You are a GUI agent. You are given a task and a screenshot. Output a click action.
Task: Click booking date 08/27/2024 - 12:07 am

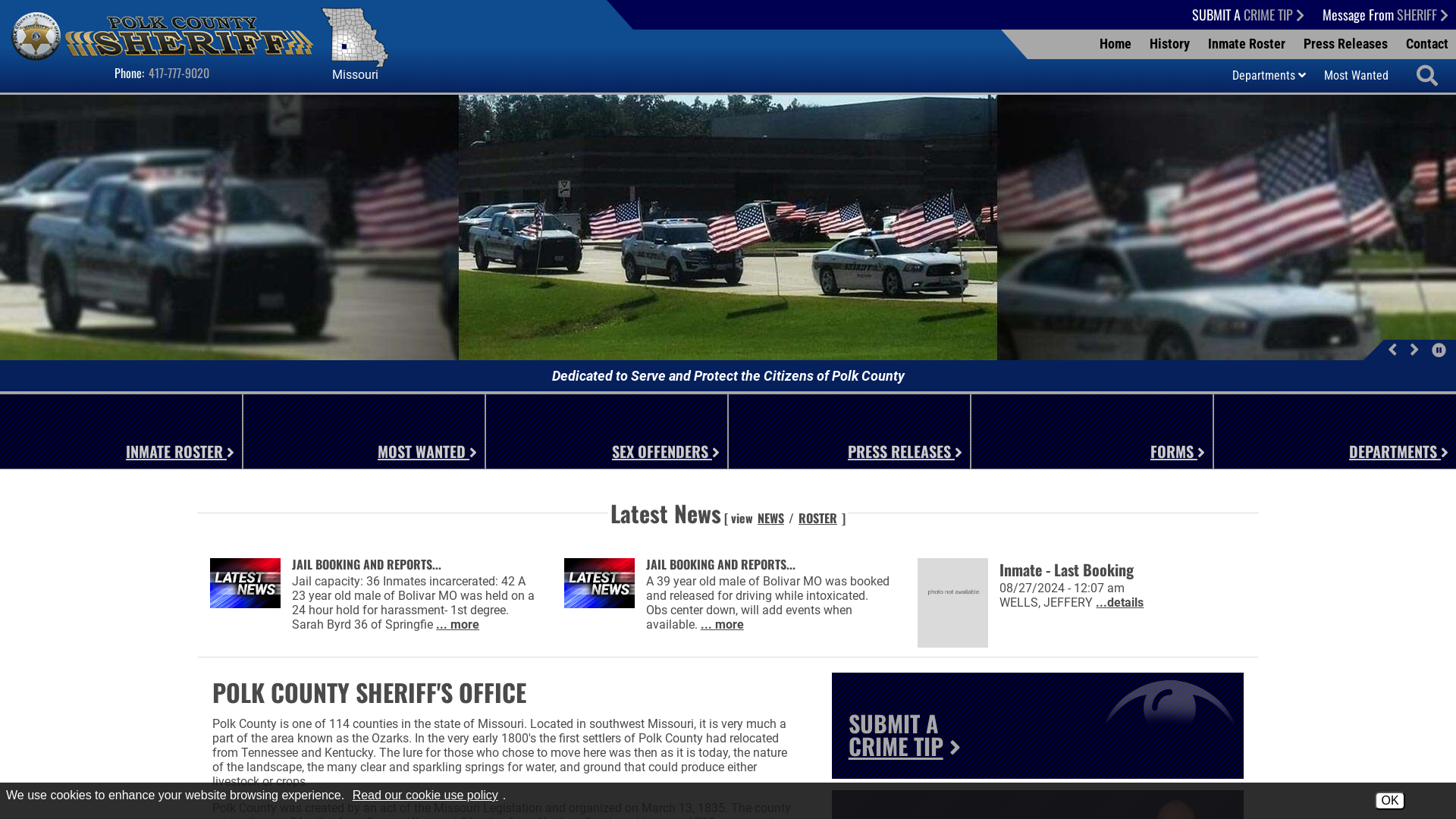[x=1062, y=588]
